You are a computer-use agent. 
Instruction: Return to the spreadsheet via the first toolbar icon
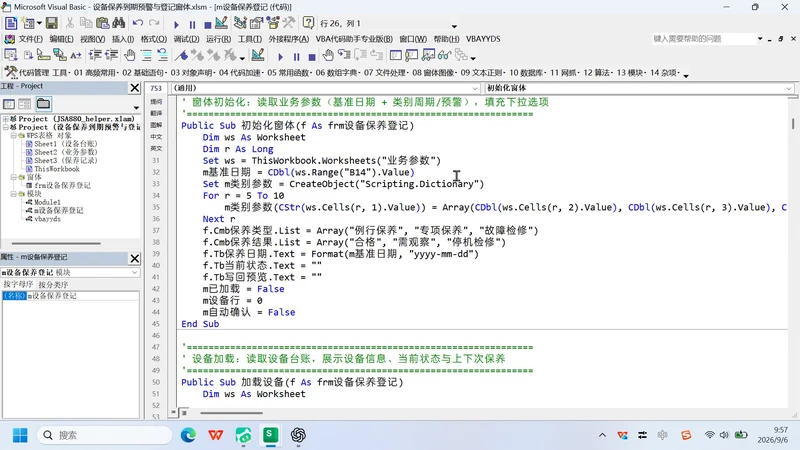point(11,23)
